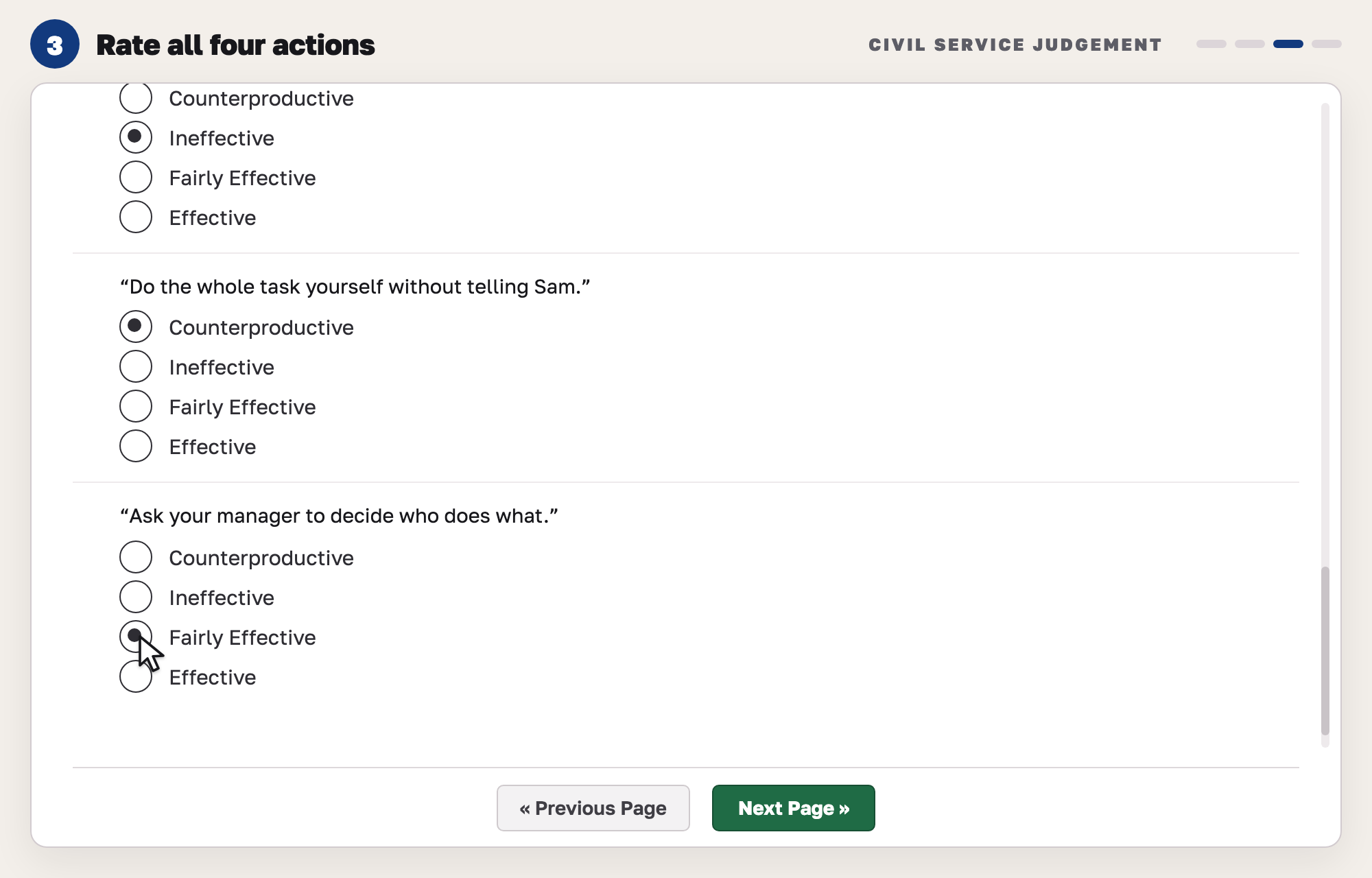This screenshot has width=1372, height=878.
Task: Choose Fairly Effective for "Do the whole task yourself"
Action: [136, 407]
